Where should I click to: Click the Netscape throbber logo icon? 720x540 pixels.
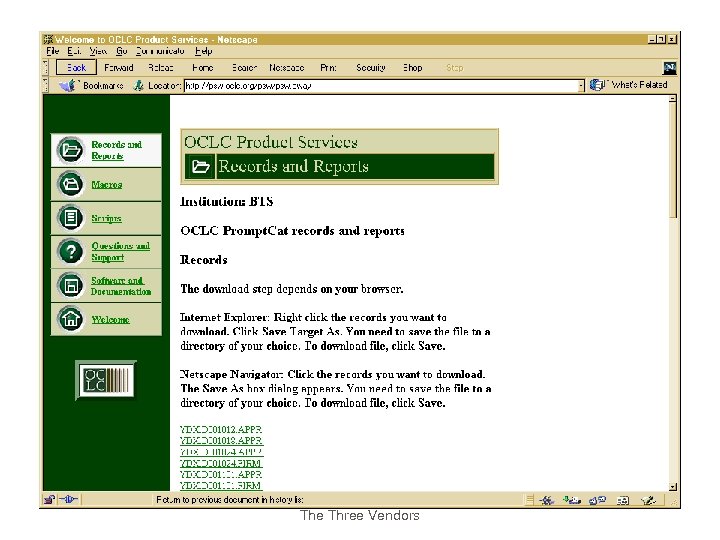(669, 68)
